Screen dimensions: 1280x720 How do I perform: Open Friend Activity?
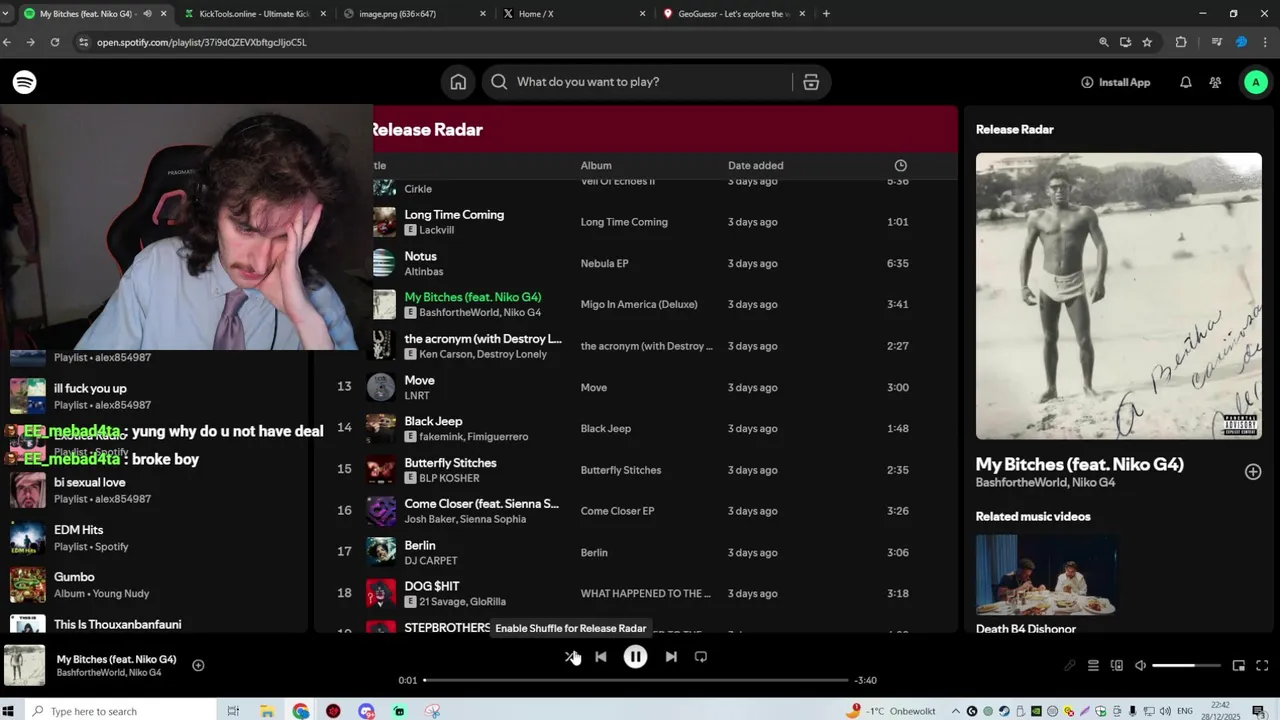(x=1215, y=82)
